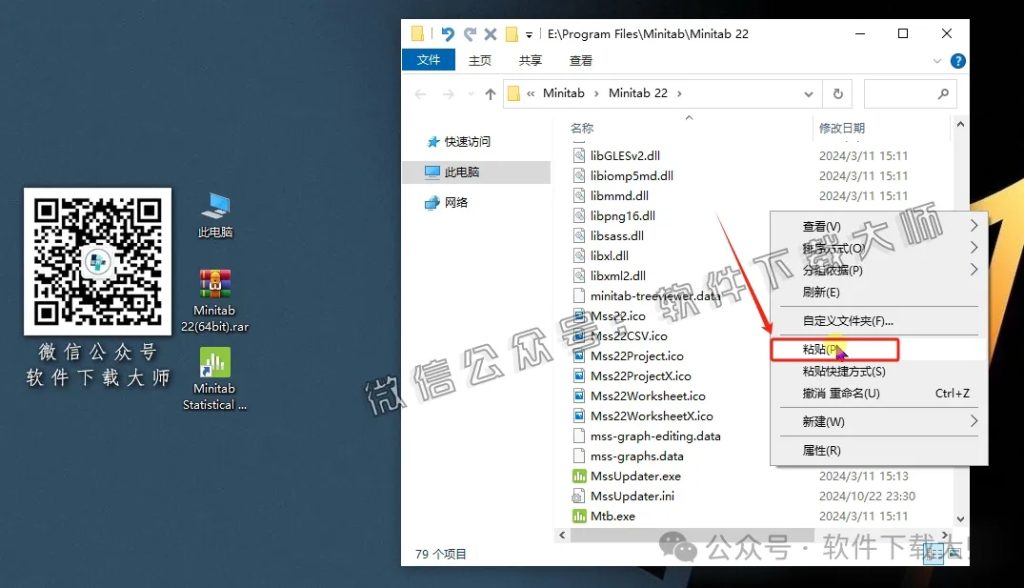
Task: Expand the 查看(V) submenu arrow
Action: pyautogui.click(x=972, y=226)
